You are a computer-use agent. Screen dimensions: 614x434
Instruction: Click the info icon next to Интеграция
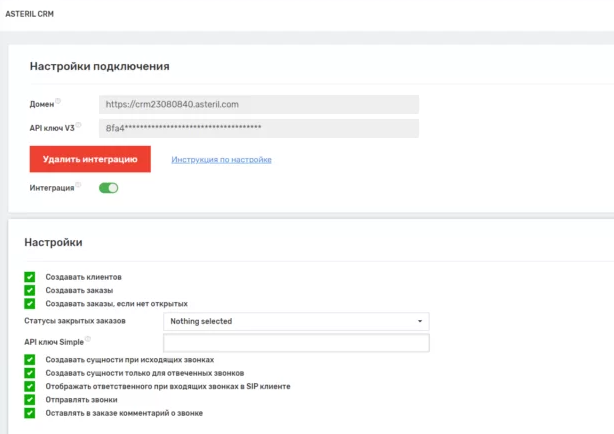(79, 184)
